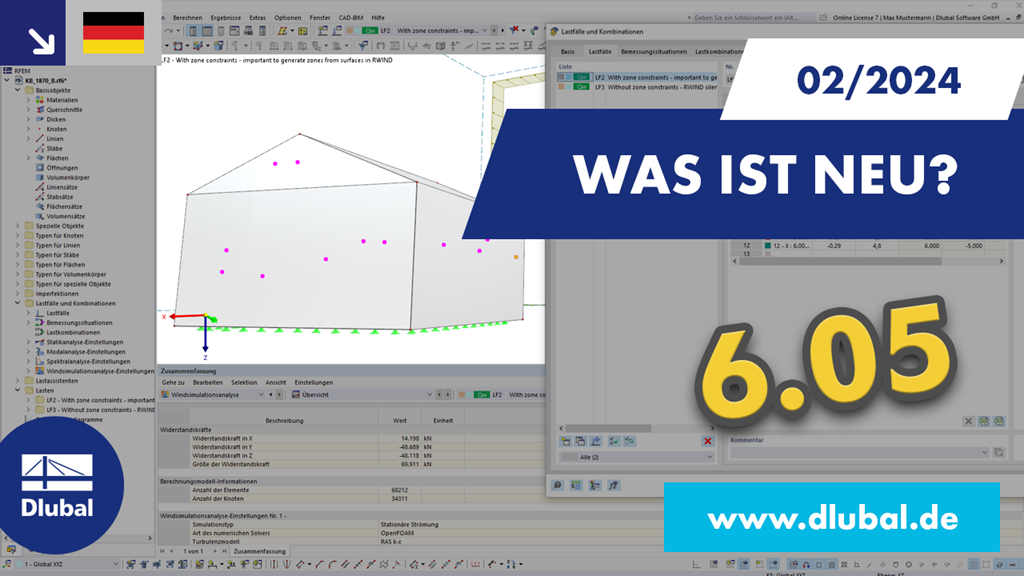Click the Anzahl der Elemente value 68212
This screenshot has height=576, width=1024.
click(x=400, y=490)
